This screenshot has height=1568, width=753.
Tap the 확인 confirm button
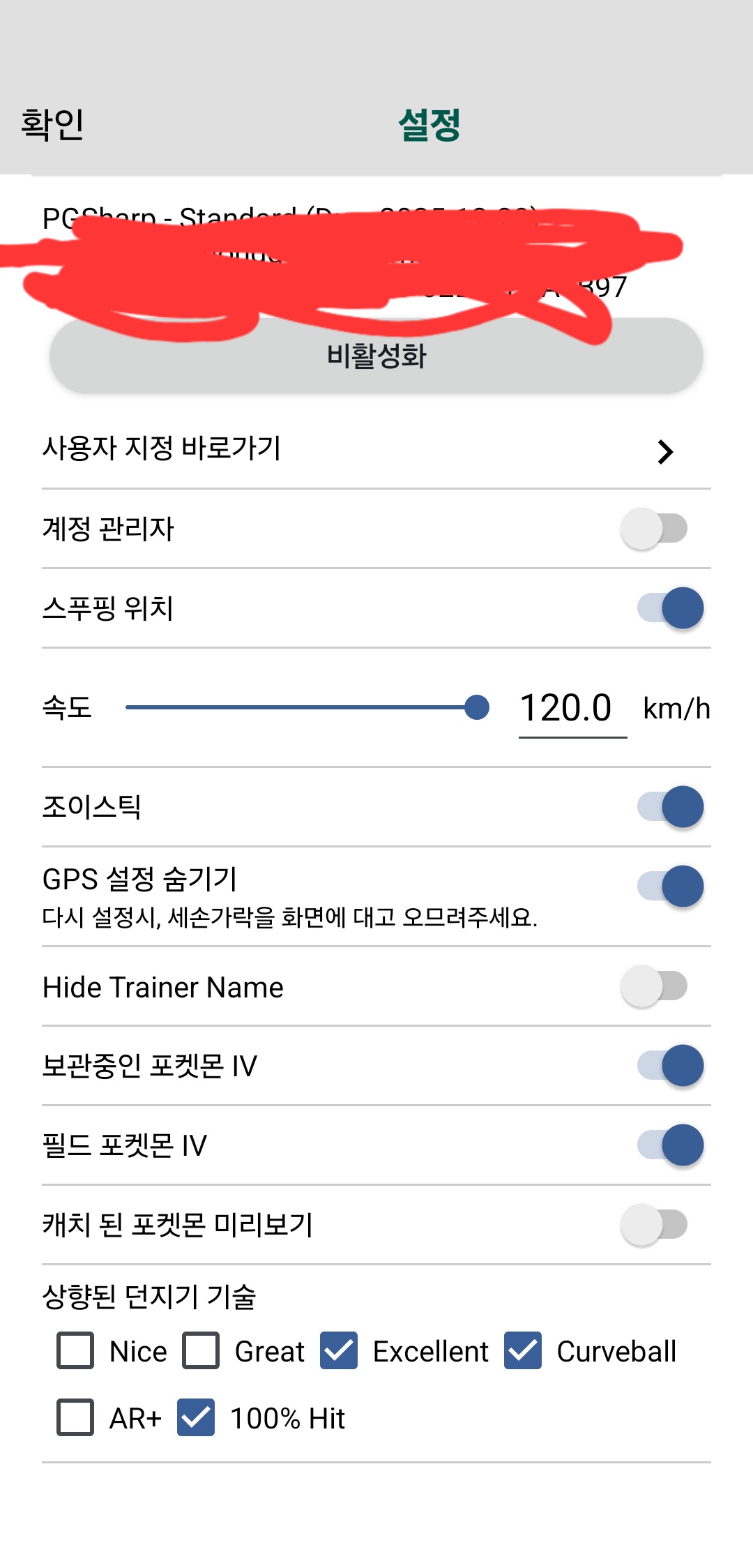(52, 126)
